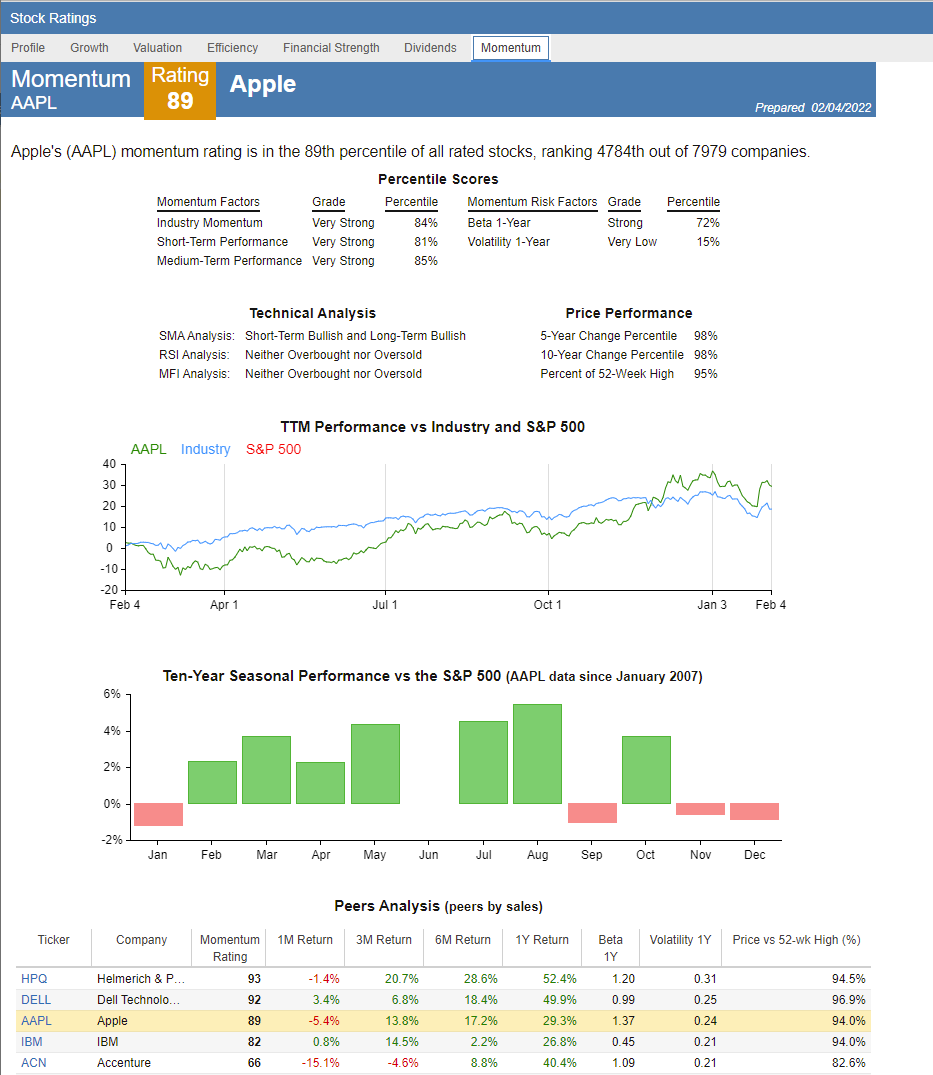Click the Momentum Rating column header
The height and width of the screenshot is (1075, 933).
point(230,948)
